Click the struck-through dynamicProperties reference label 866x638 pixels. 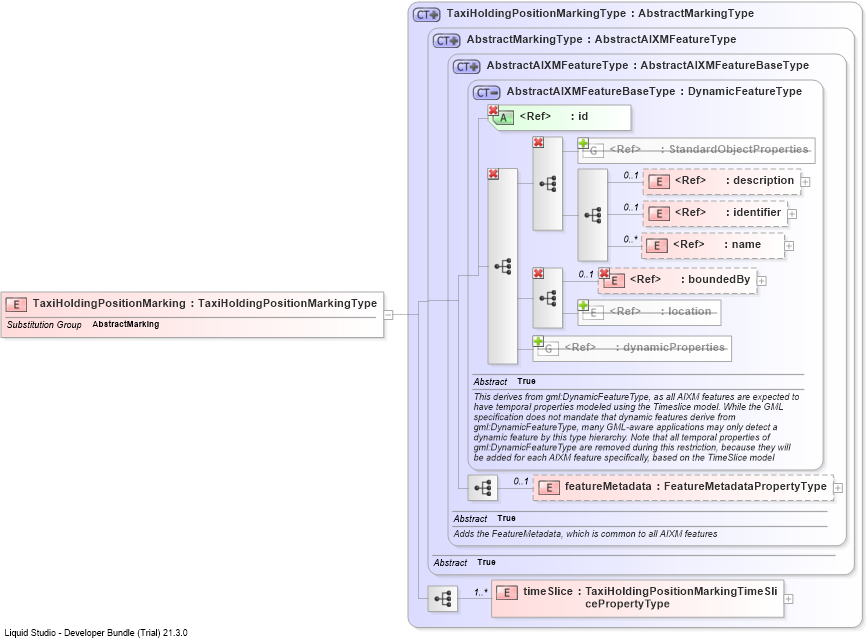click(x=645, y=347)
